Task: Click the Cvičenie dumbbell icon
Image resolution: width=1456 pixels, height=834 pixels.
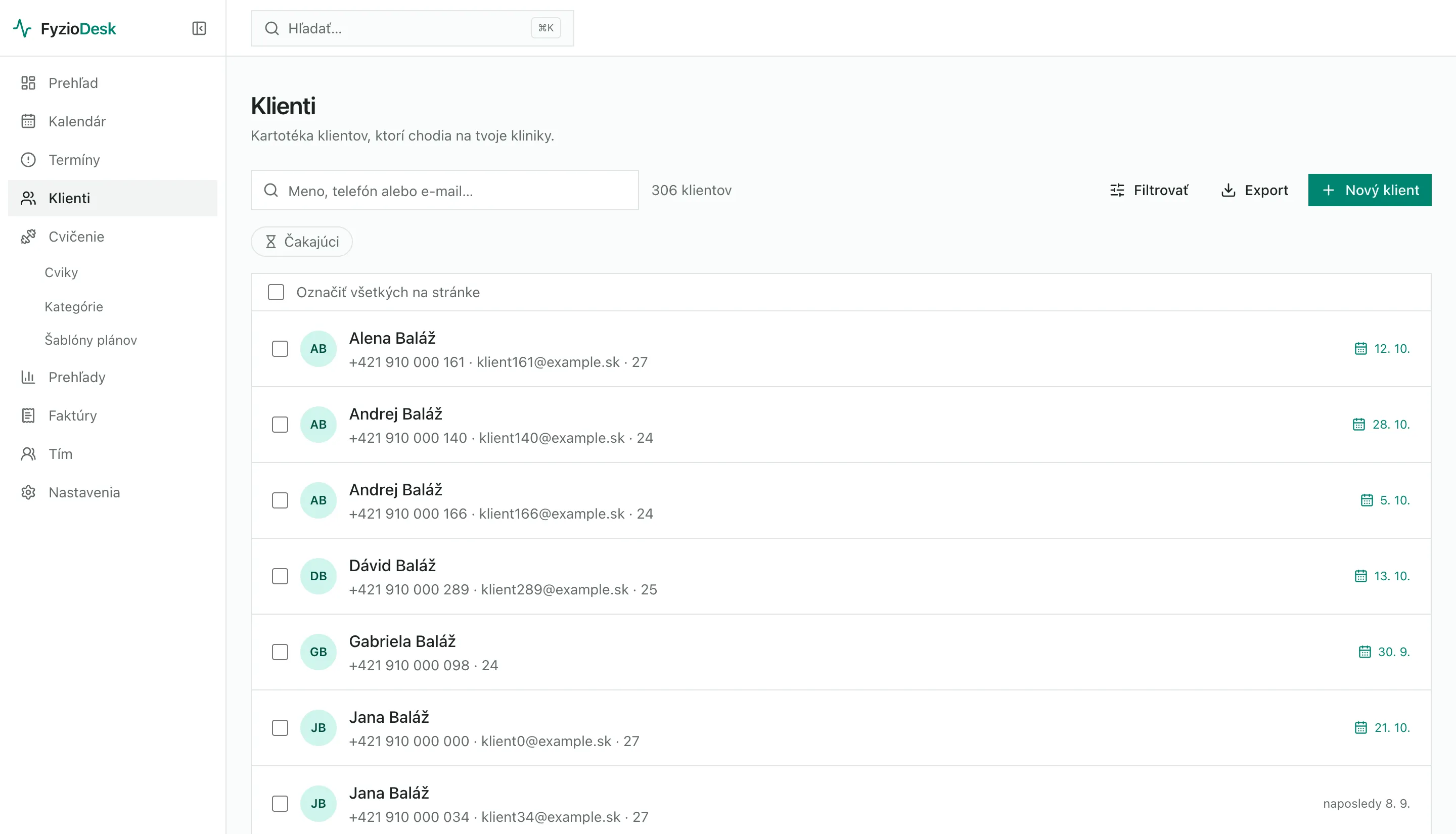Action: point(28,237)
